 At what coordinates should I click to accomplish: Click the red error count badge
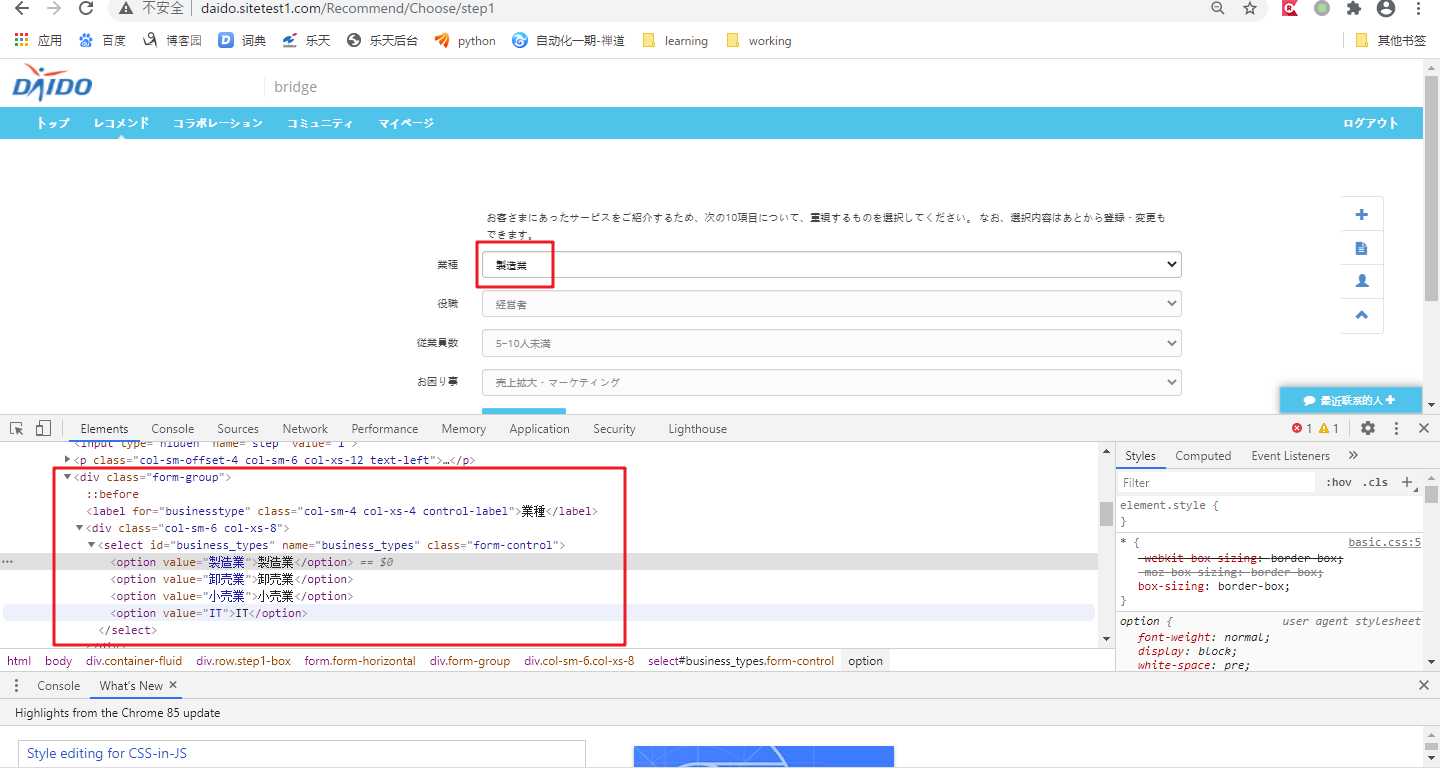(x=1302, y=428)
